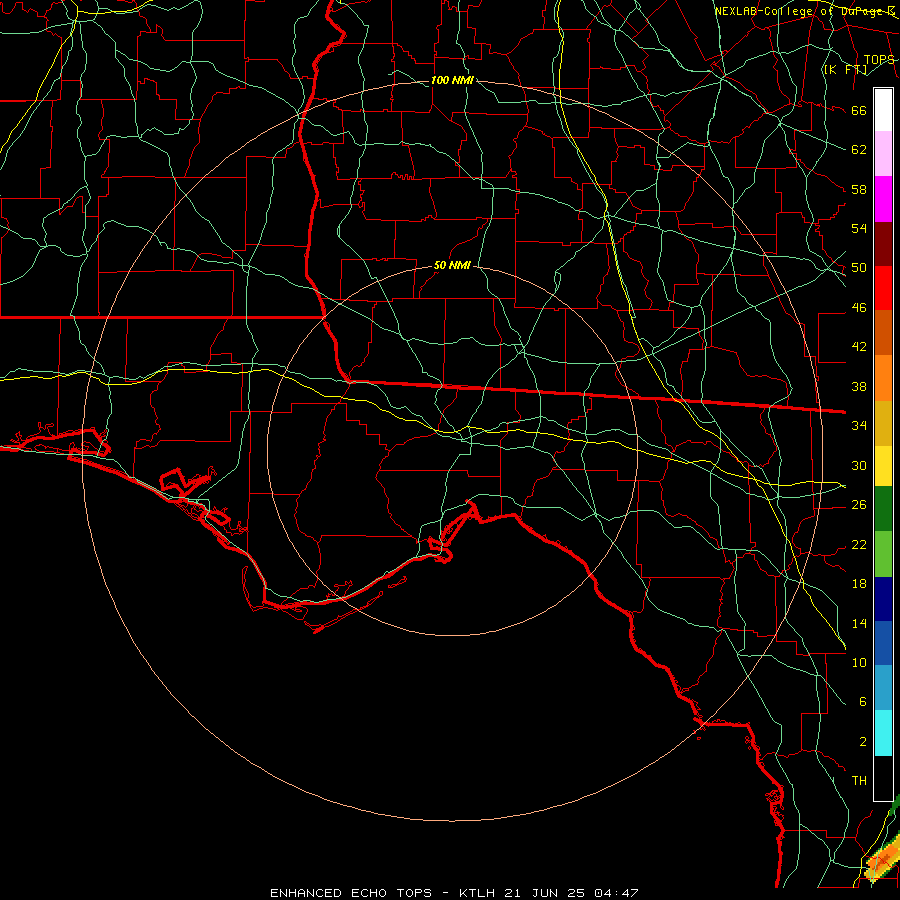The height and width of the screenshot is (900, 900).
Task: Pick the magenta 58 legend swatch
Action: 883,199
